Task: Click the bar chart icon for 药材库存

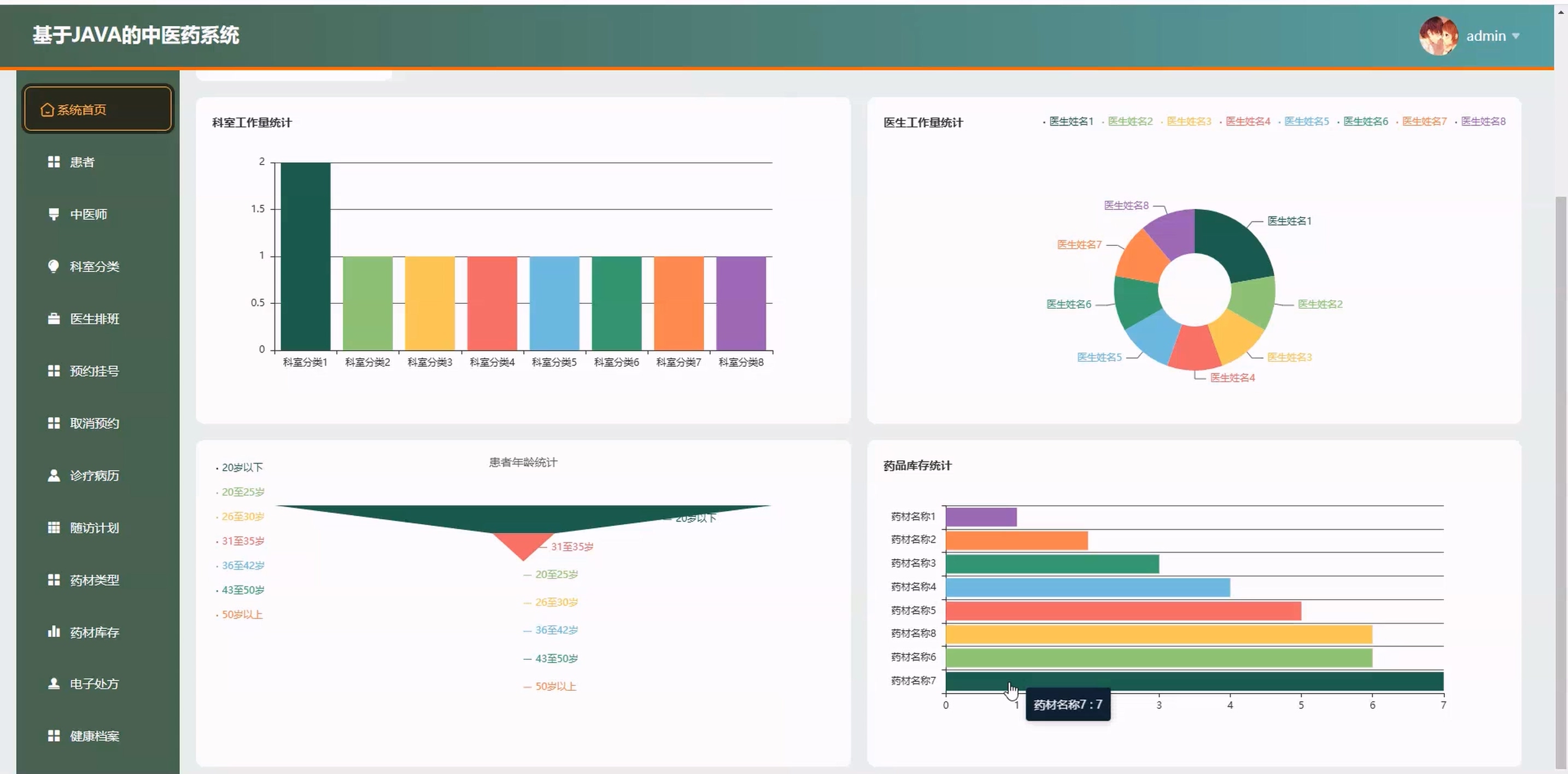Action: (54, 632)
